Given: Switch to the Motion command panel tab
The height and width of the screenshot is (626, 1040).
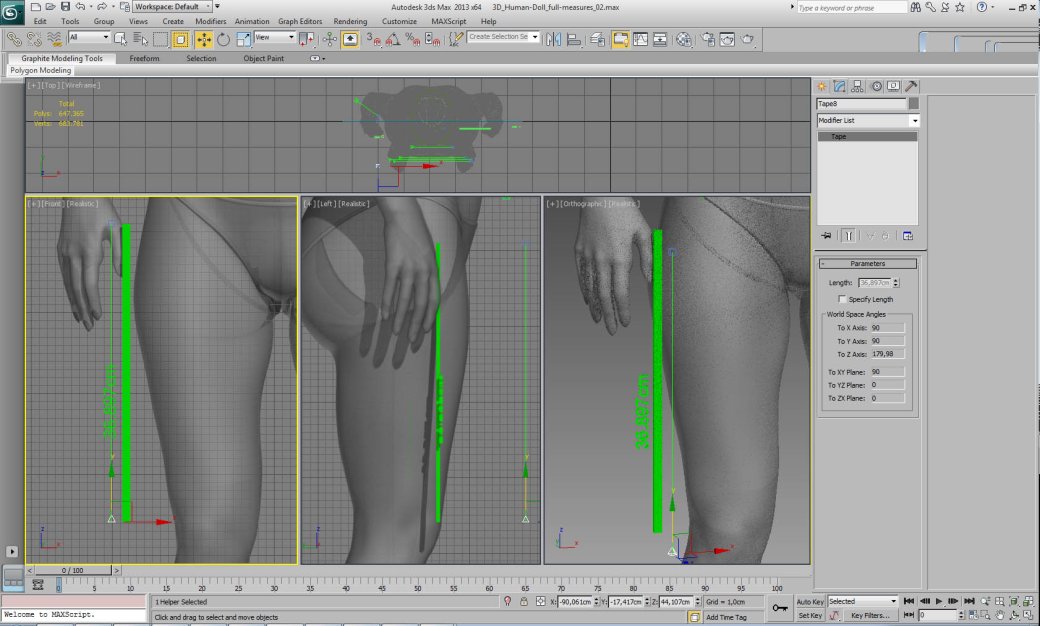Looking at the screenshot, I should click(x=876, y=86).
